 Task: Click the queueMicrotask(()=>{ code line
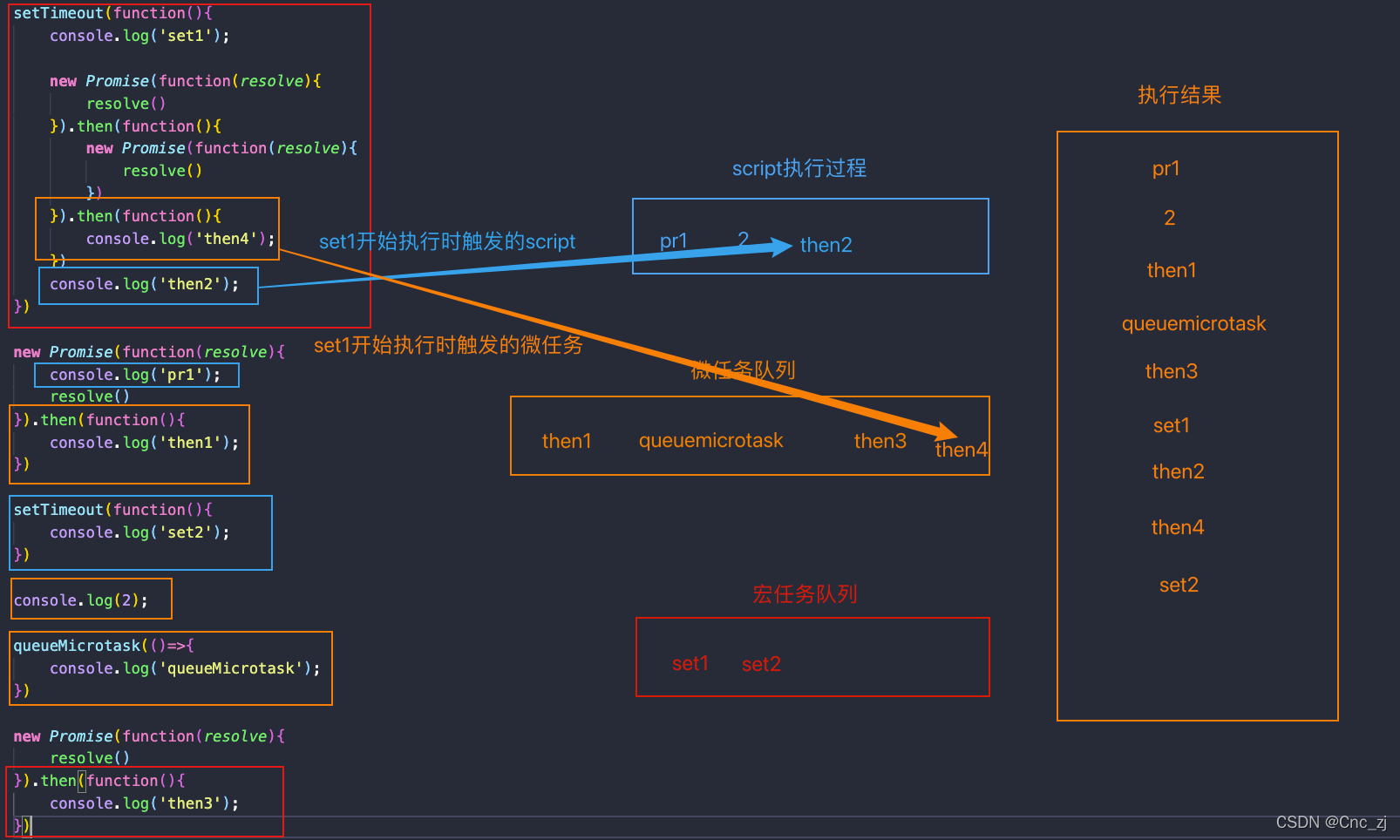[x=104, y=646]
